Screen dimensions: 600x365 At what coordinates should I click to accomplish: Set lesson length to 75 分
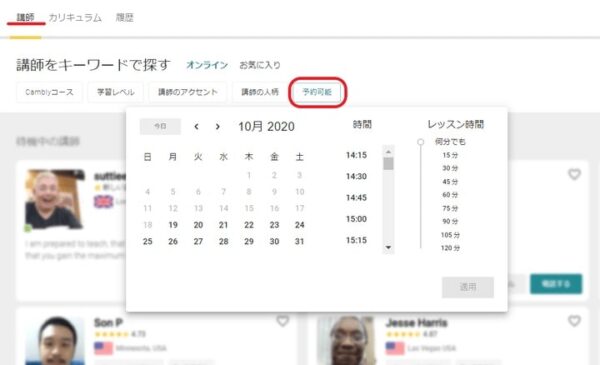point(450,209)
